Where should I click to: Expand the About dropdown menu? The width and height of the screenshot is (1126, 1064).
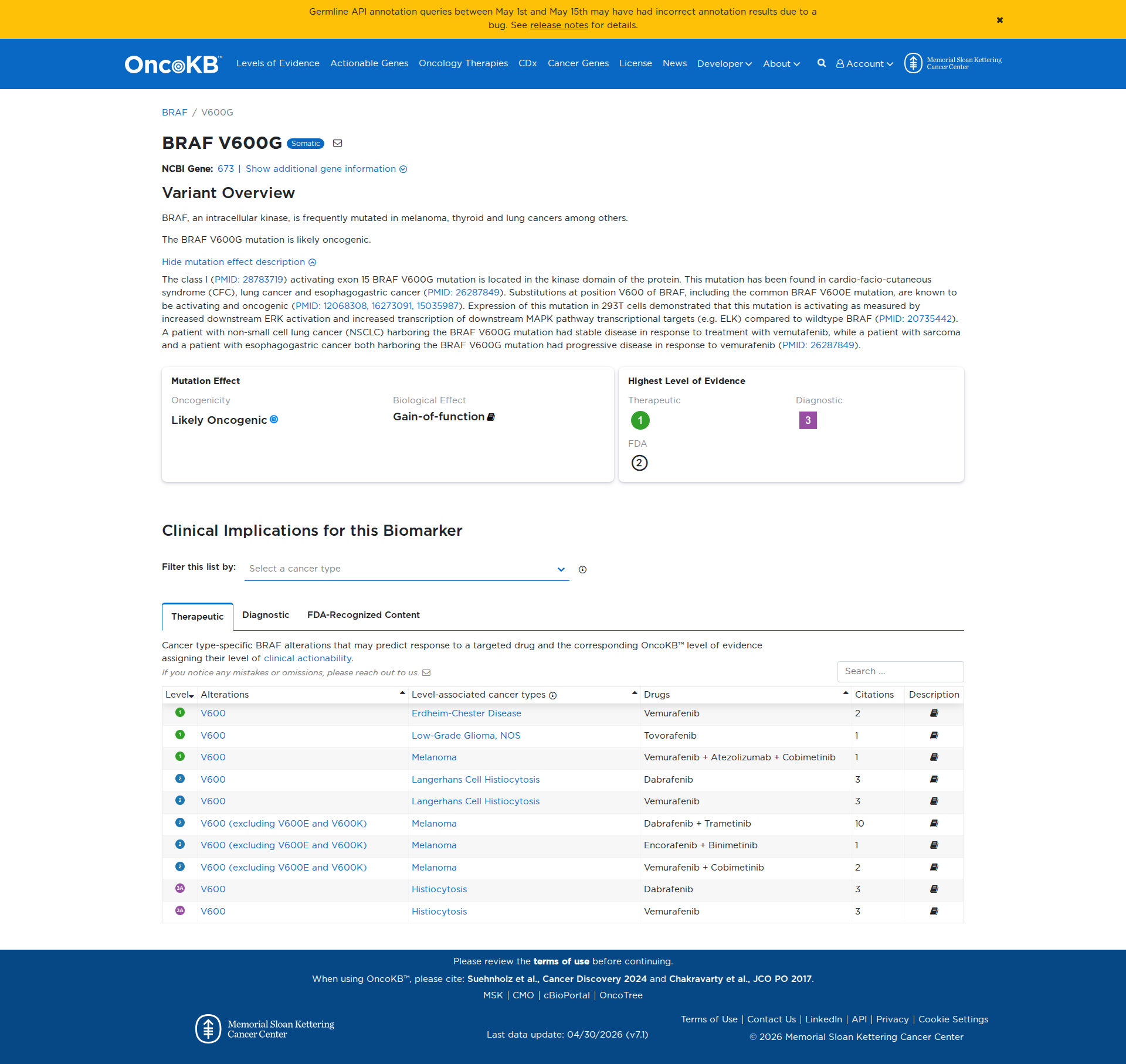click(781, 63)
